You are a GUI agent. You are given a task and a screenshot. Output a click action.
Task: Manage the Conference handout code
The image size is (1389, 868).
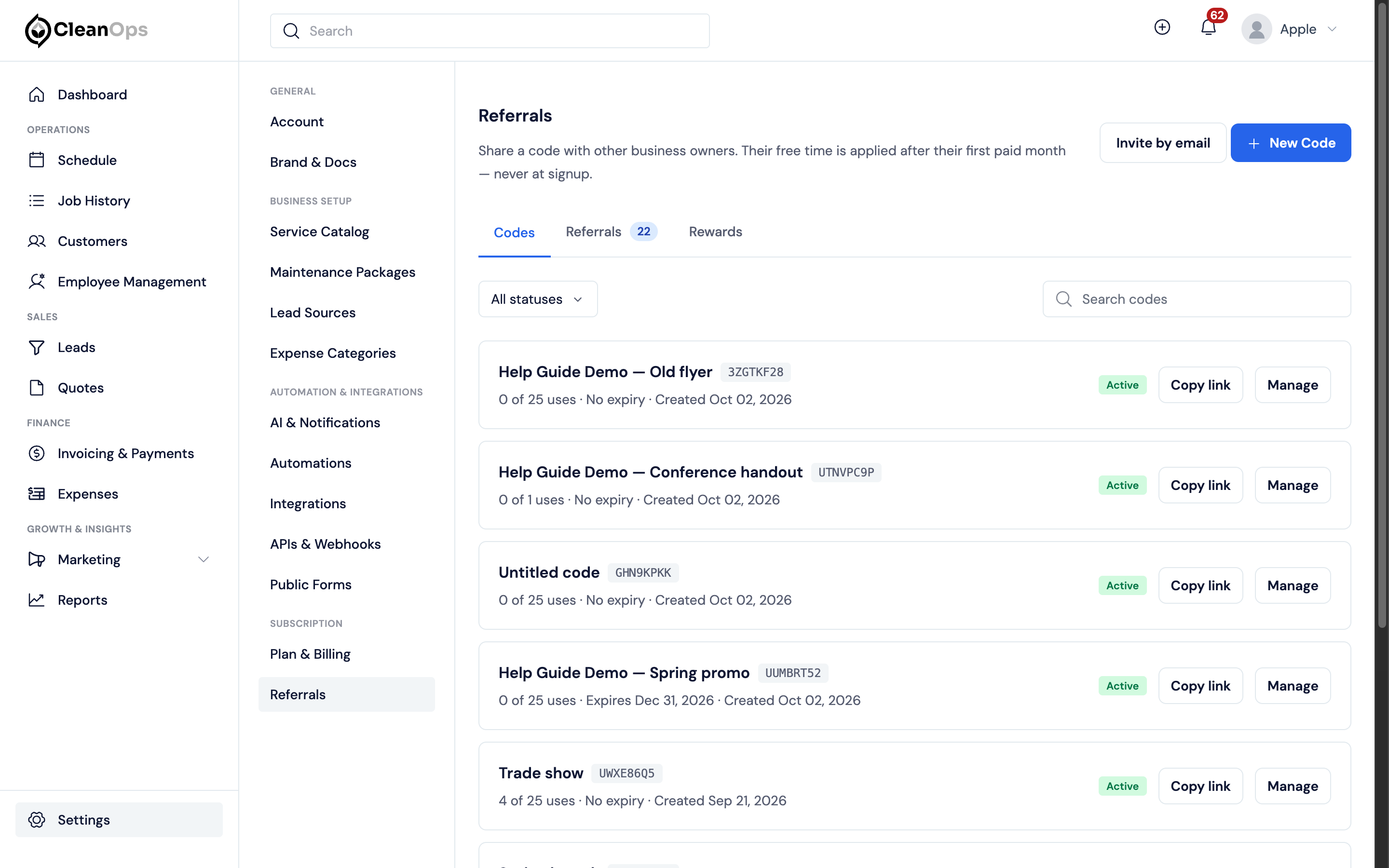(x=1293, y=486)
